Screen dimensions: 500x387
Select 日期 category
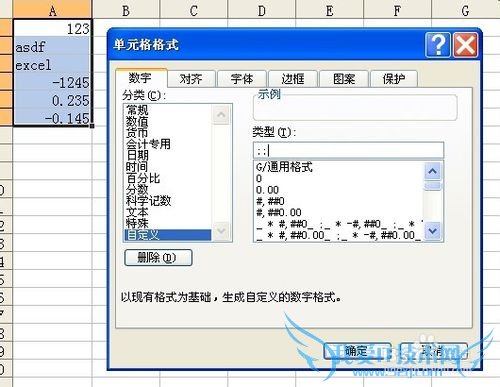[168, 155]
